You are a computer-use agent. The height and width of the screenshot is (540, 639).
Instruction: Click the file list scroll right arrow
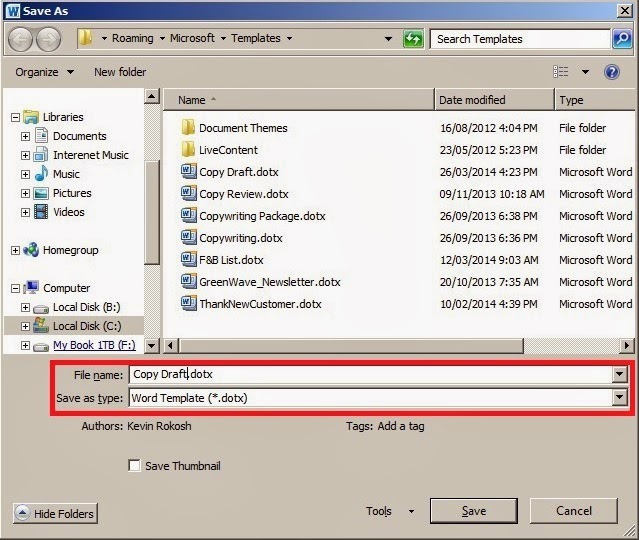627,346
